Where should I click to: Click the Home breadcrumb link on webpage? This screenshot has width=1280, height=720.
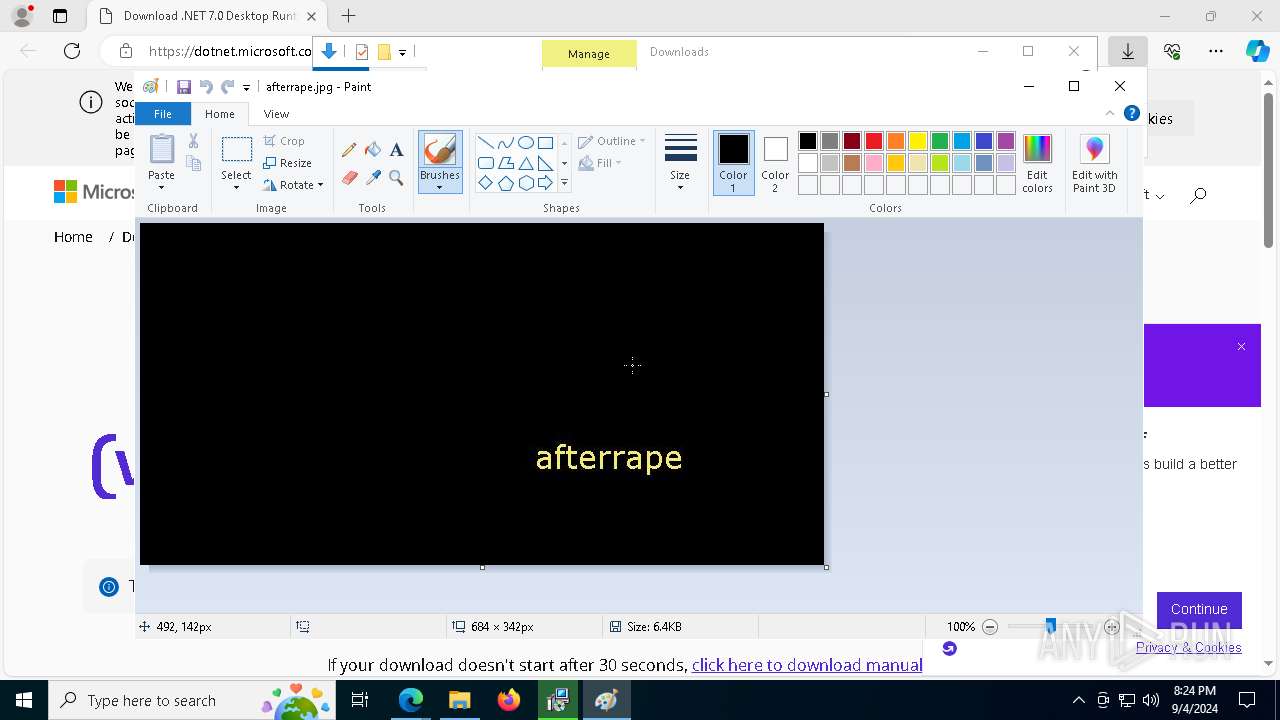(73, 237)
